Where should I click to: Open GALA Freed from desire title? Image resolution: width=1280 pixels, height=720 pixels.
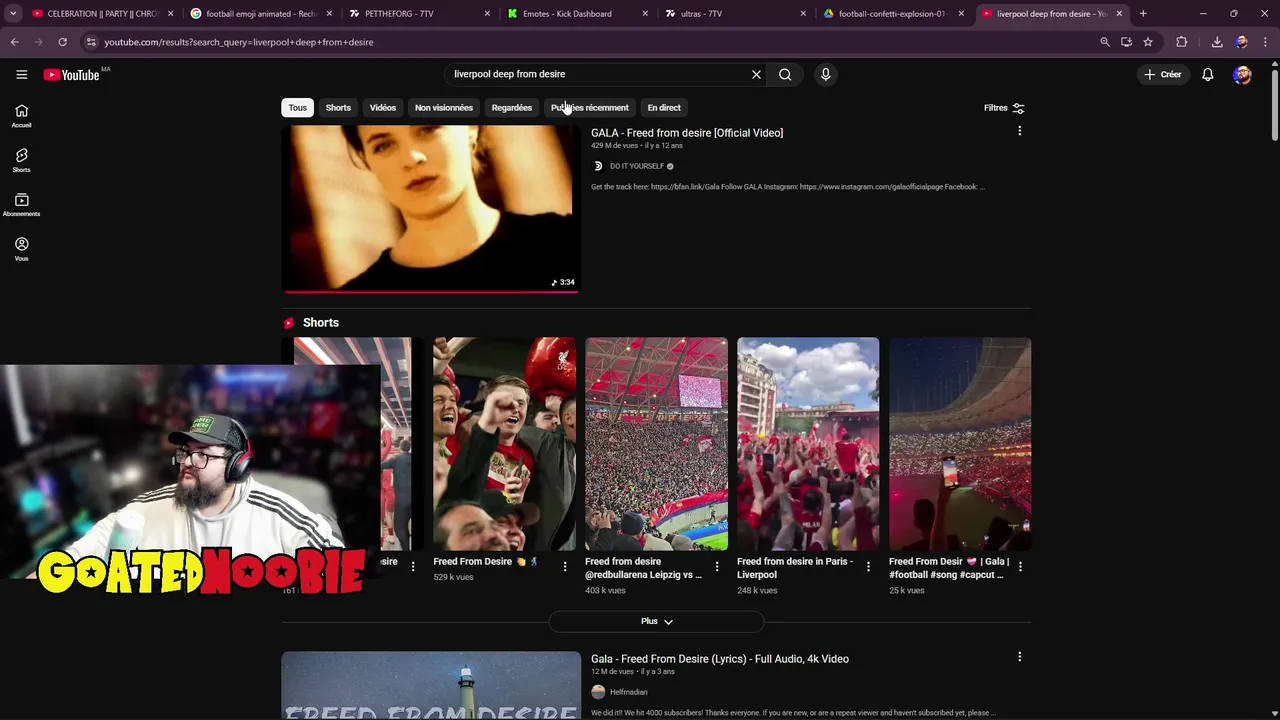[x=687, y=133]
